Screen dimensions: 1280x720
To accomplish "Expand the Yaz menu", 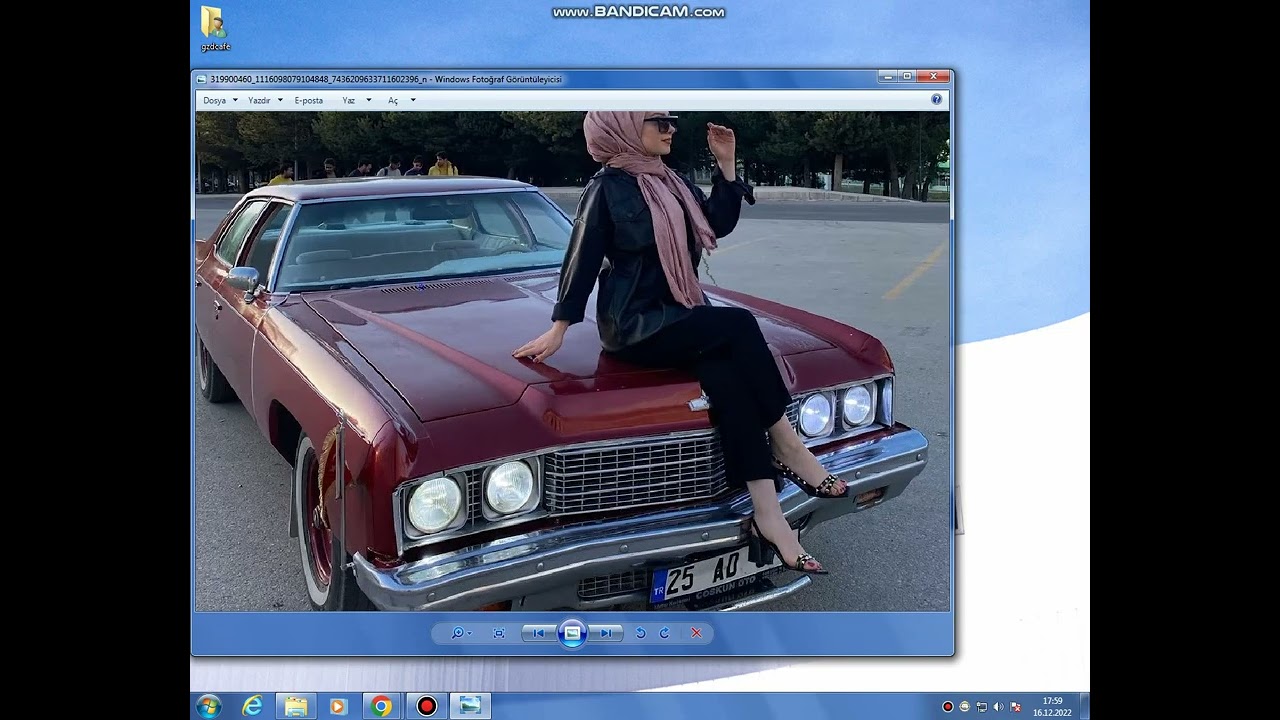I will (356, 100).
